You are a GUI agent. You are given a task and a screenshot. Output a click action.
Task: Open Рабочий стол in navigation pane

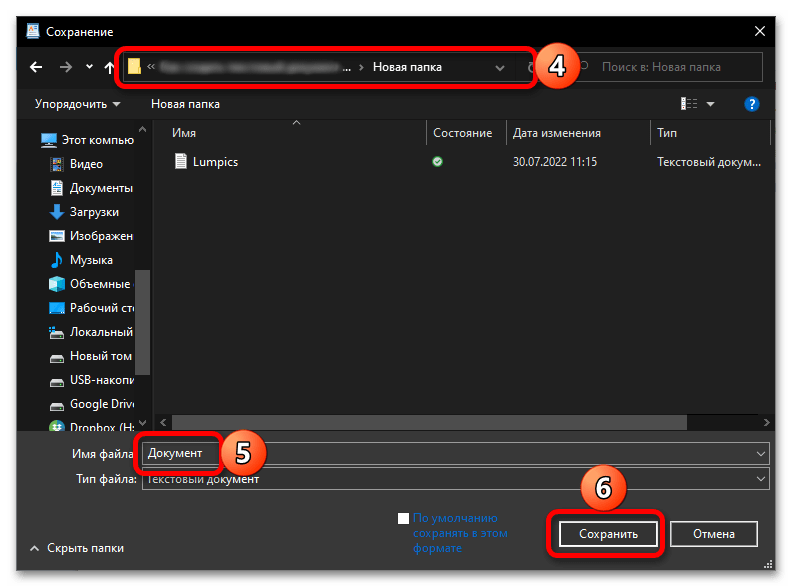point(91,308)
